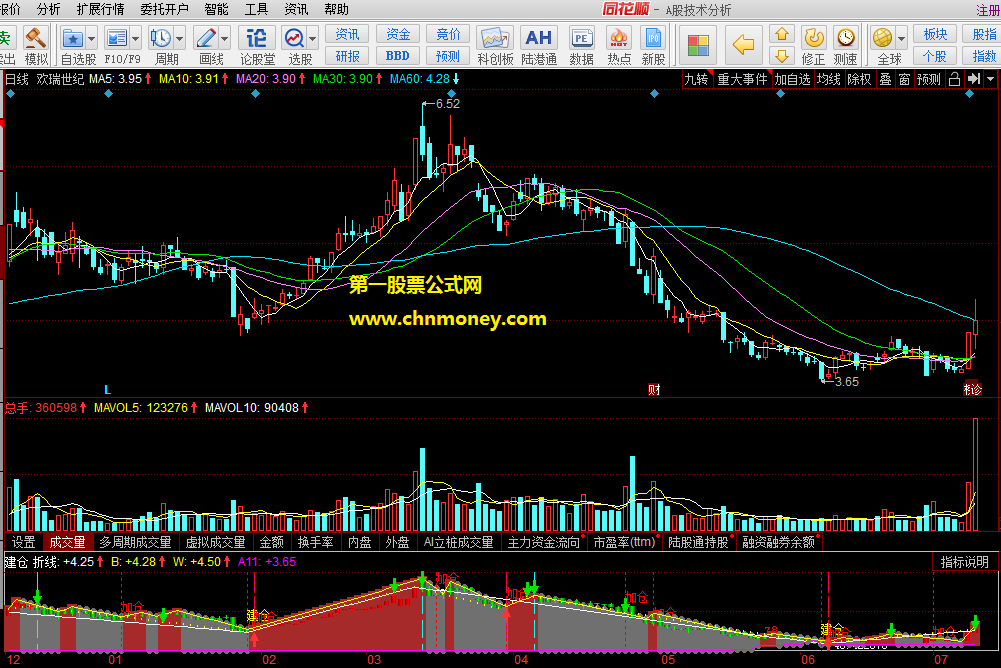Toggle 除权 ex-rights adjustment

(x=859, y=79)
